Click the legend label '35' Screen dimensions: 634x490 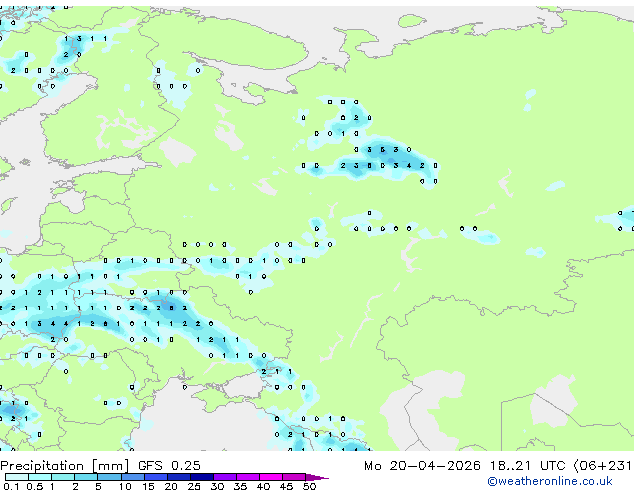click(x=240, y=486)
